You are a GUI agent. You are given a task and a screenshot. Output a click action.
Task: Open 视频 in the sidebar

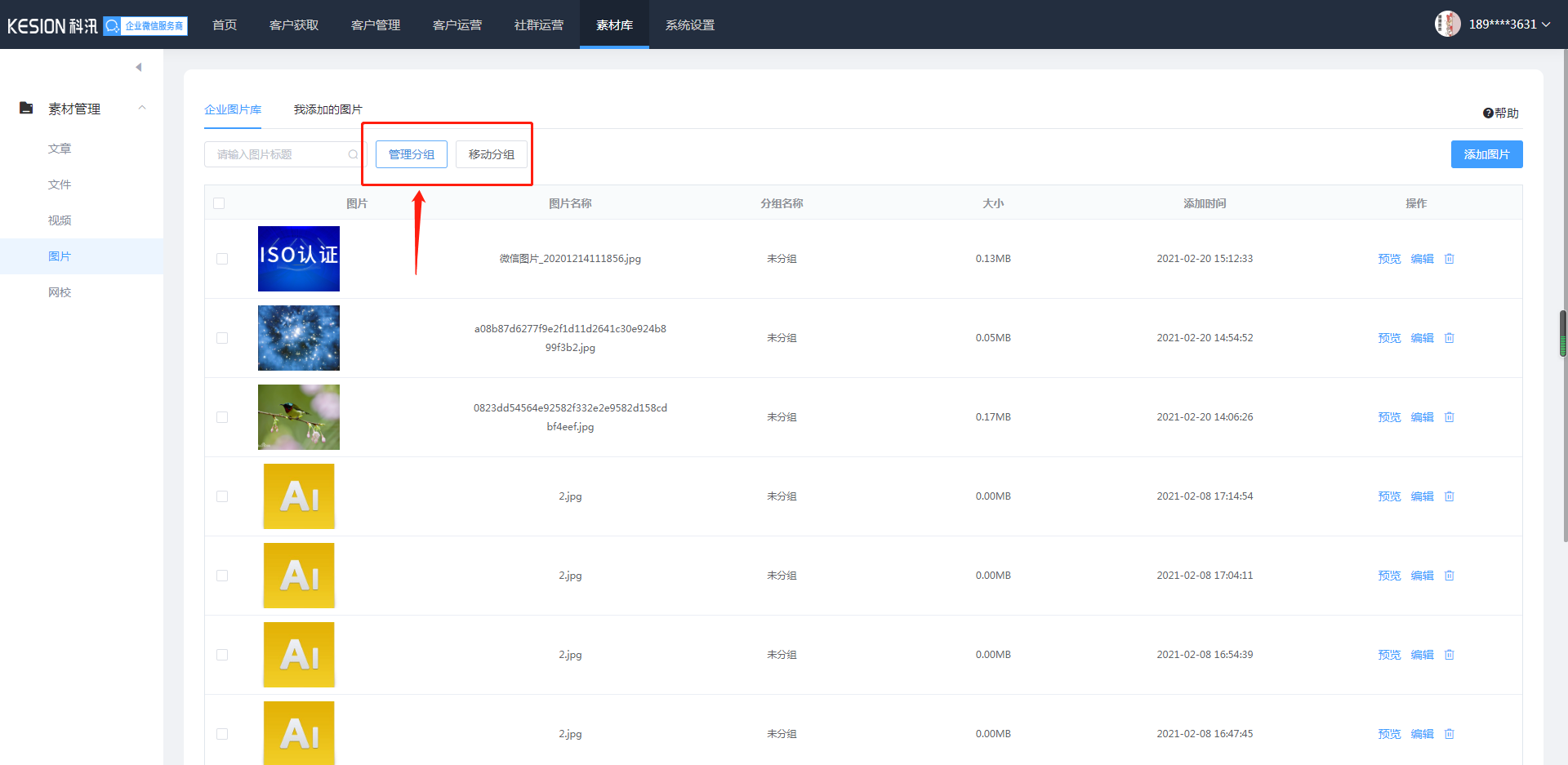click(x=60, y=220)
